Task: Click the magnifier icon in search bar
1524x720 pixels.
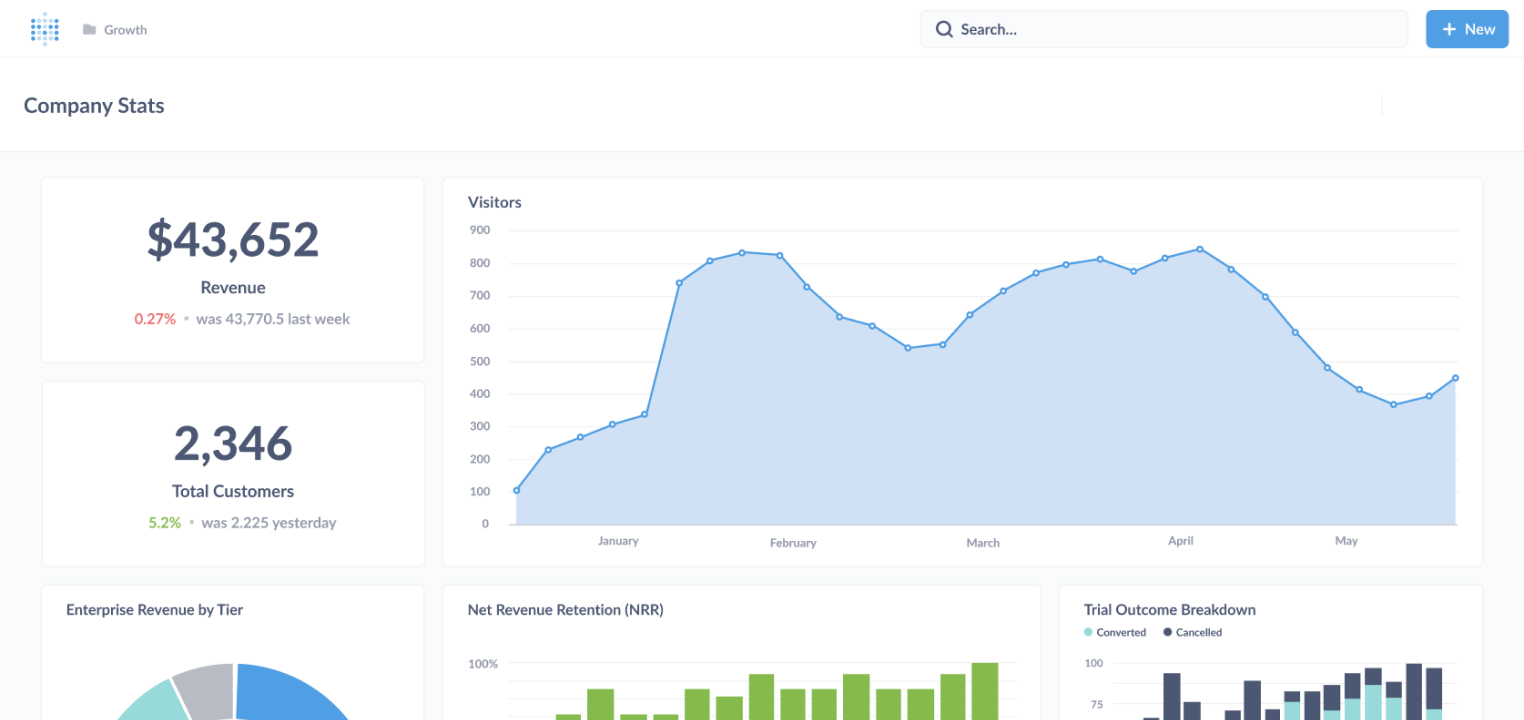Action: 944,29
